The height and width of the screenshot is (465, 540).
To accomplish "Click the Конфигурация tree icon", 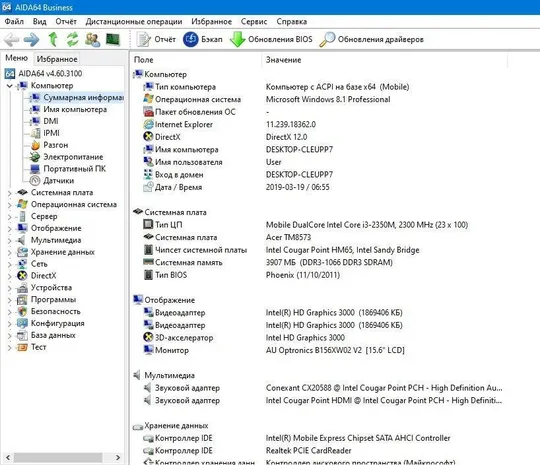I will tap(22, 323).
